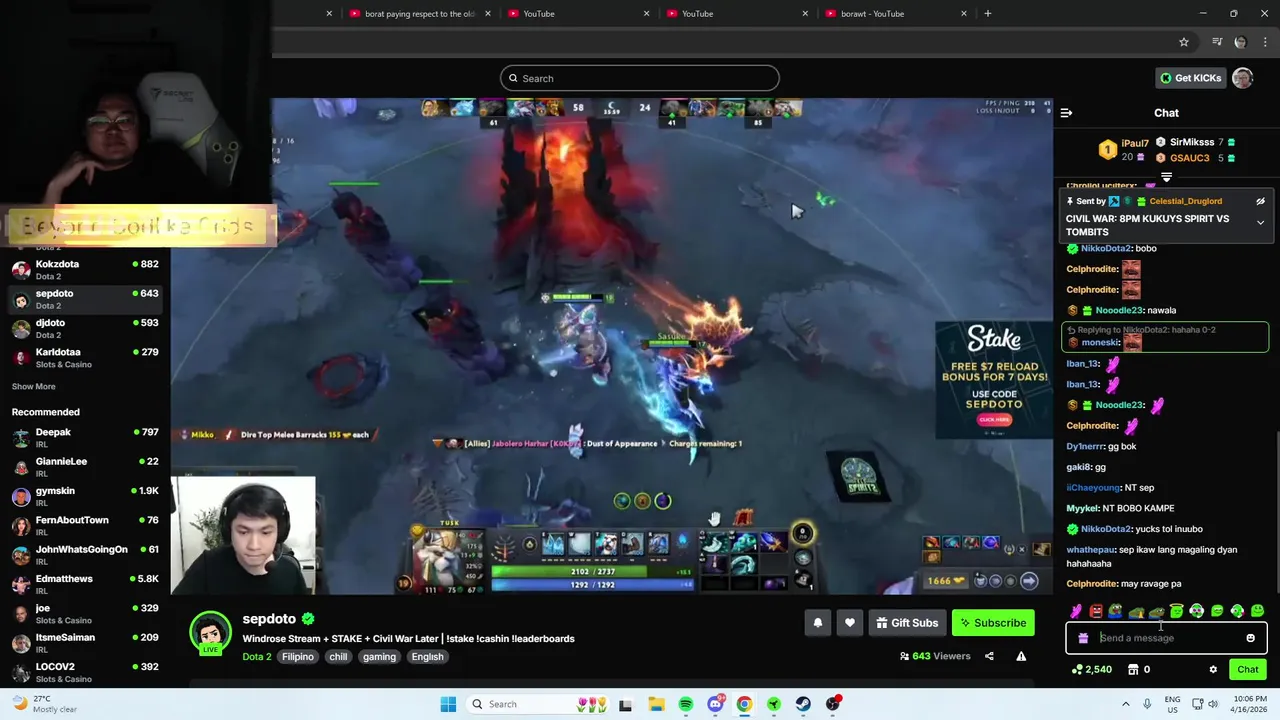Click the sepdoto channel avatar with LIVE badge
This screenshot has width=1280, height=720.
210,633
